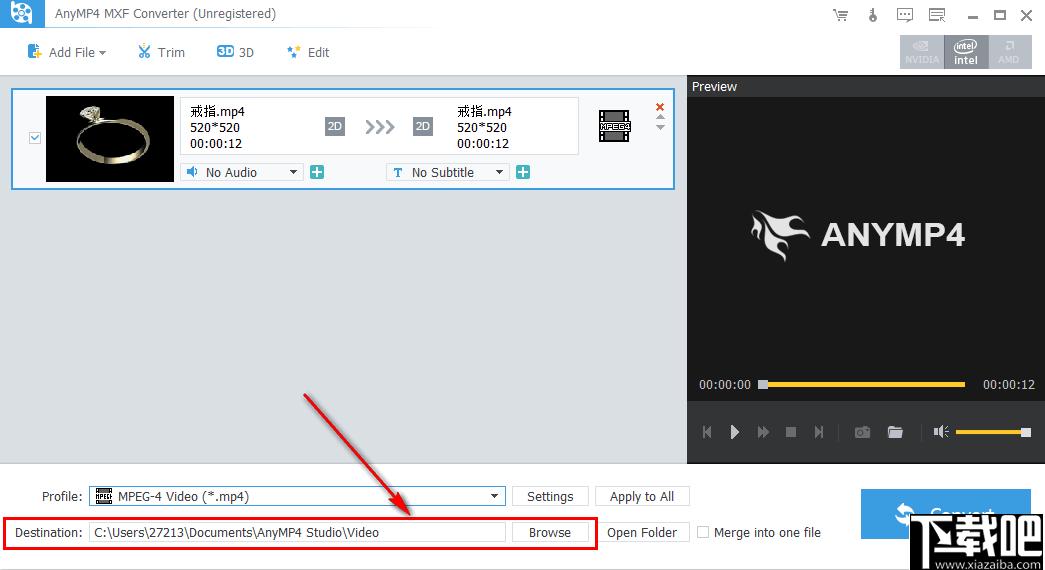
Task: Click the AnyMP4 app logo
Action: pyautogui.click(x=22, y=13)
